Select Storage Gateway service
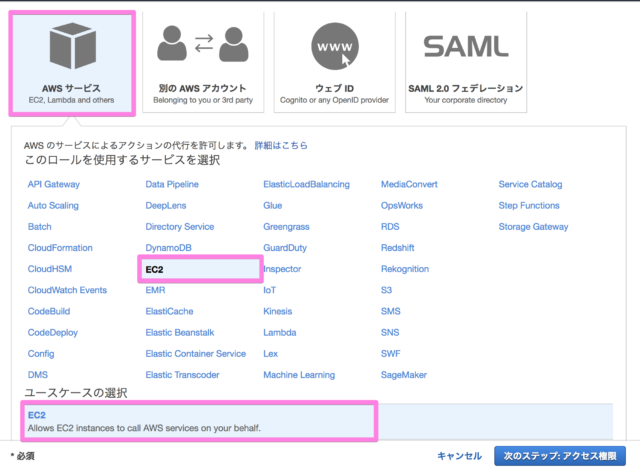Viewport: 640px width, 471px height. point(533,227)
